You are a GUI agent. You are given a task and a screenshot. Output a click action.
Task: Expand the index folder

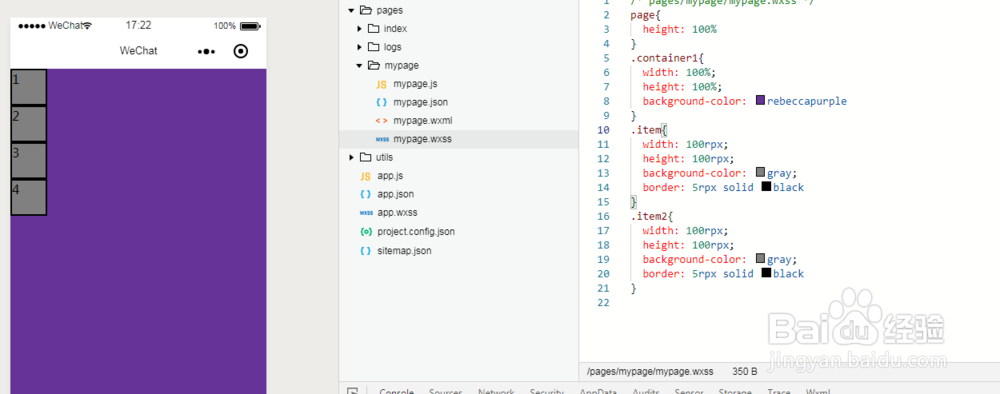tap(360, 29)
